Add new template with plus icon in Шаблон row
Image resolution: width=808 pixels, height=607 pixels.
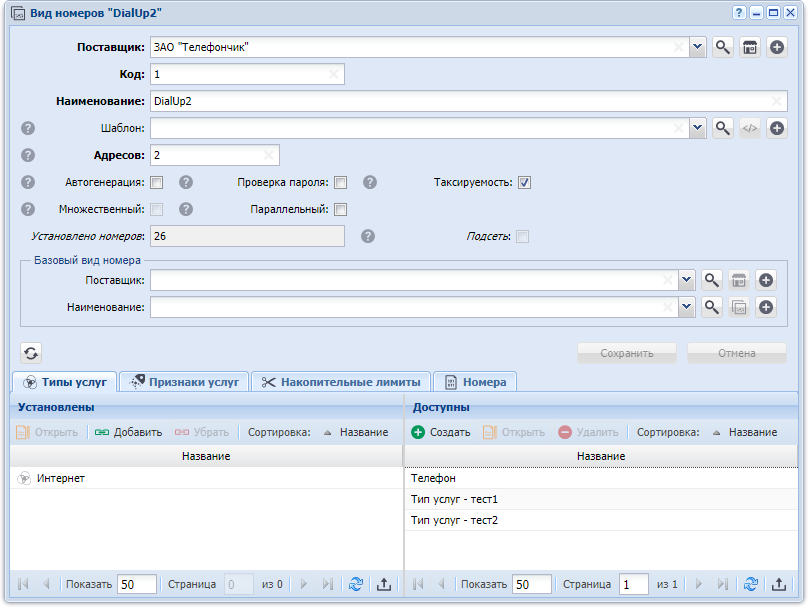click(x=777, y=128)
